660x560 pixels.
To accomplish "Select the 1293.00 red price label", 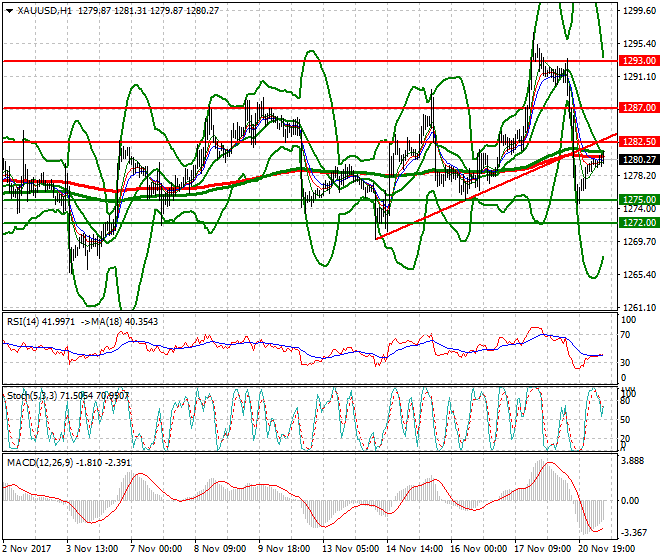I will click(639, 61).
